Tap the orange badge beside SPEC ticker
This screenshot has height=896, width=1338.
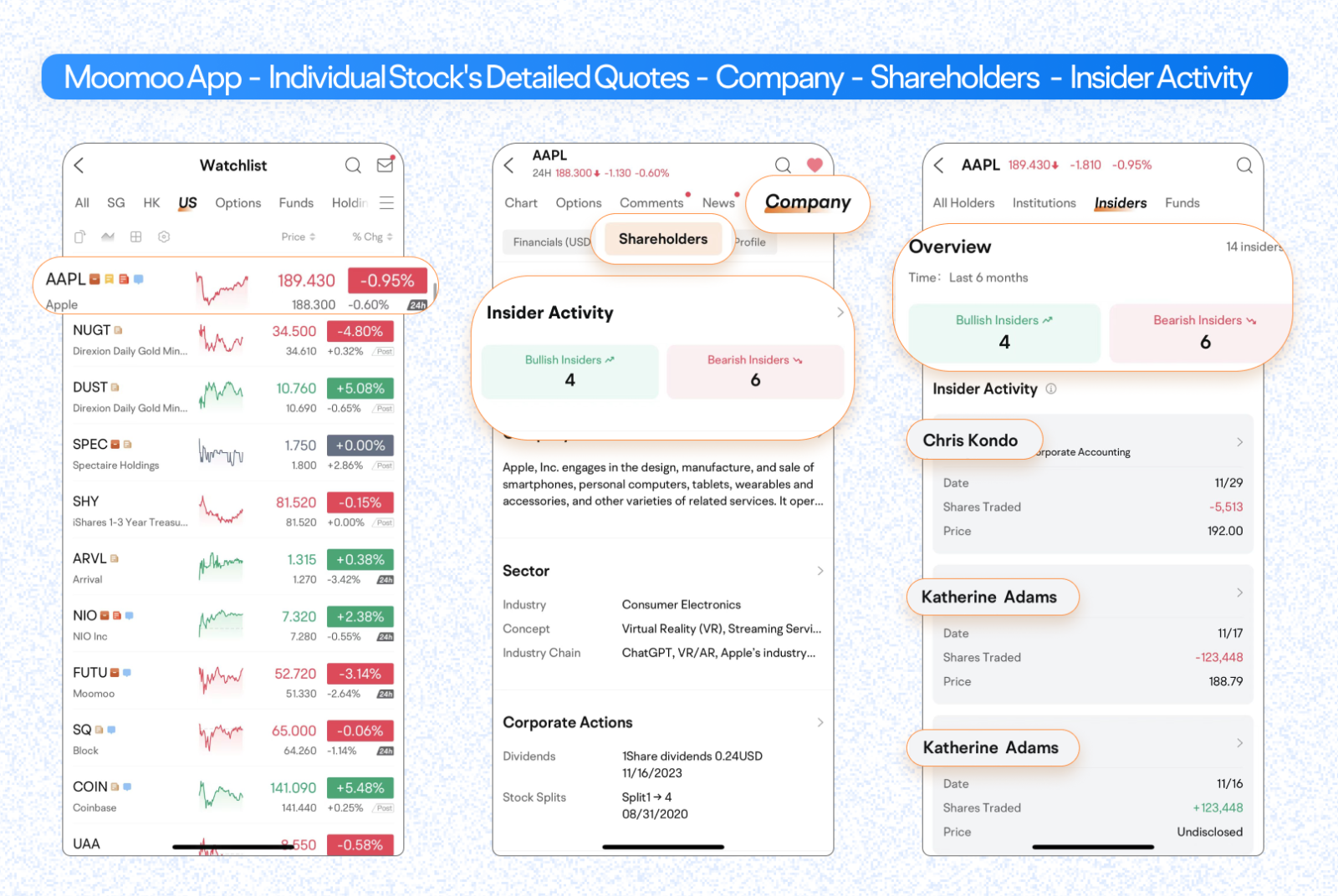[115, 445]
